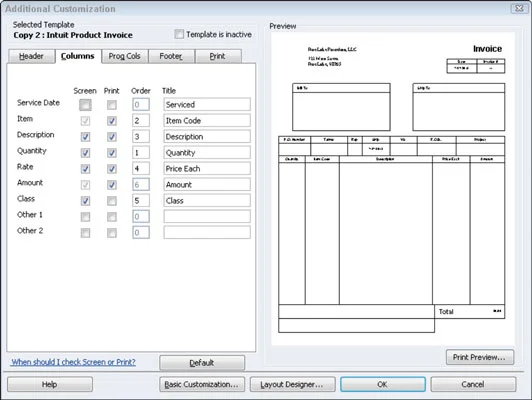Open Basic Customization dialog
This screenshot has width=532, height=400.
click(x=202, y=384)
